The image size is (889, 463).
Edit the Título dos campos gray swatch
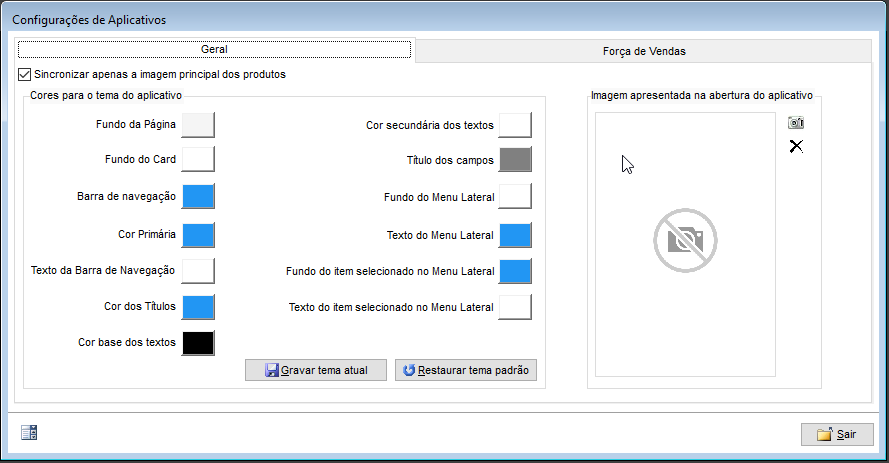point(515,160)
